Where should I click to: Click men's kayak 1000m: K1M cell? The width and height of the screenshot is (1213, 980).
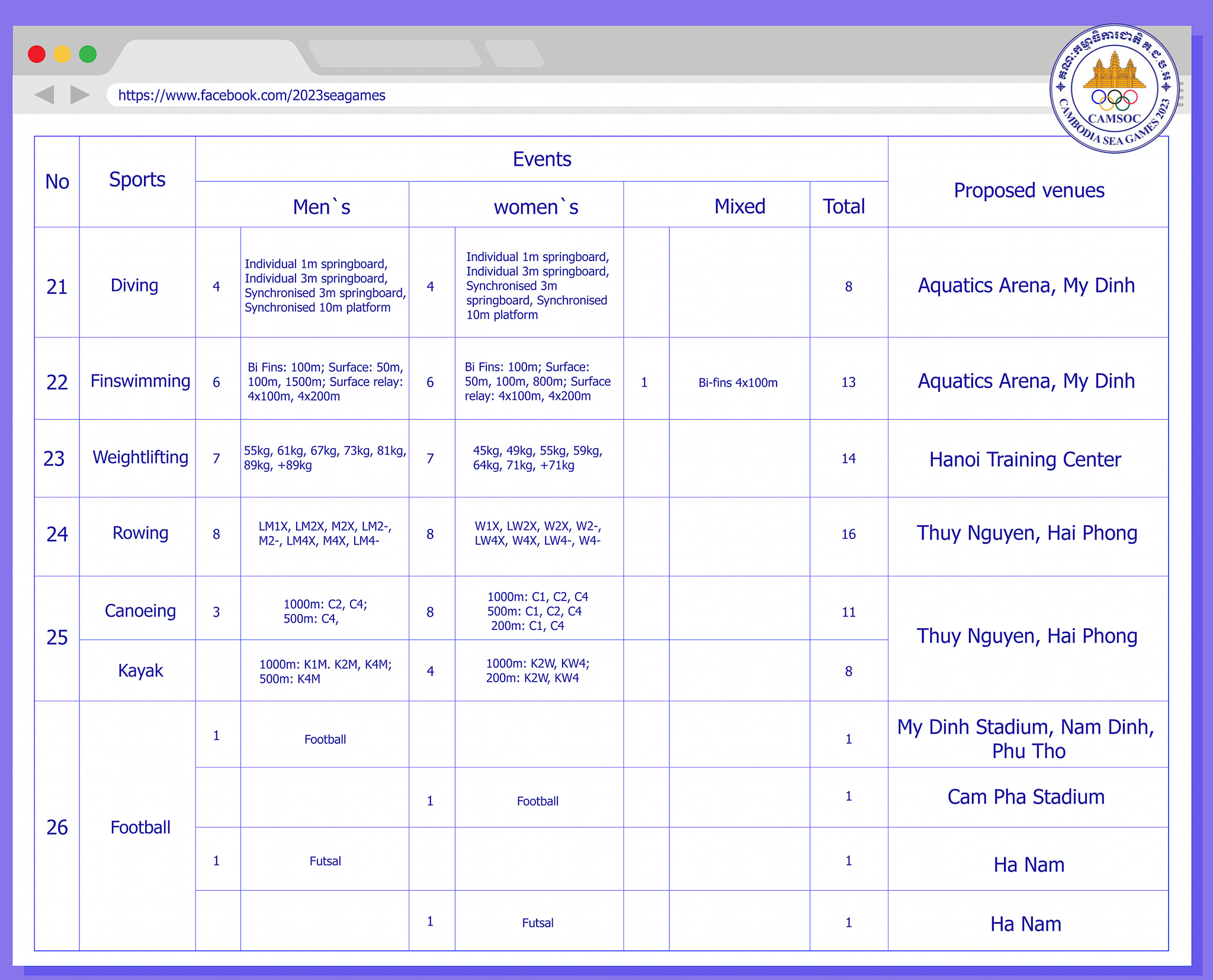[325, 671]
